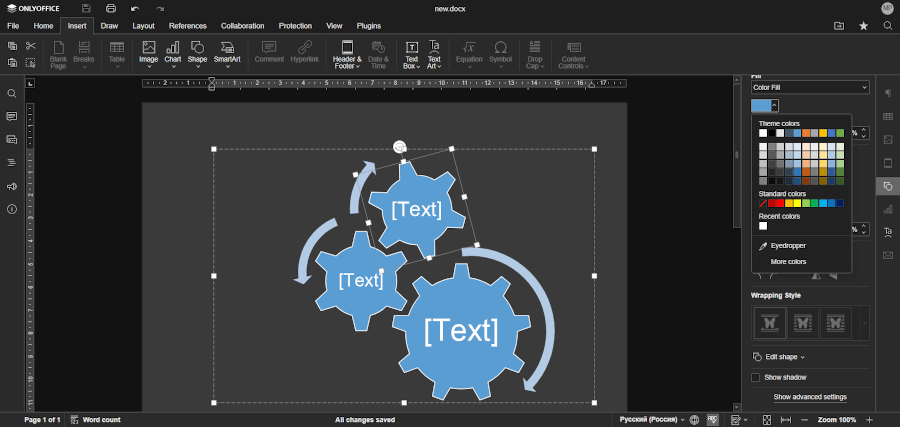Open the Edit shape dropdown
This screenshot has height=427, width=900.
(x=779, y=356)
